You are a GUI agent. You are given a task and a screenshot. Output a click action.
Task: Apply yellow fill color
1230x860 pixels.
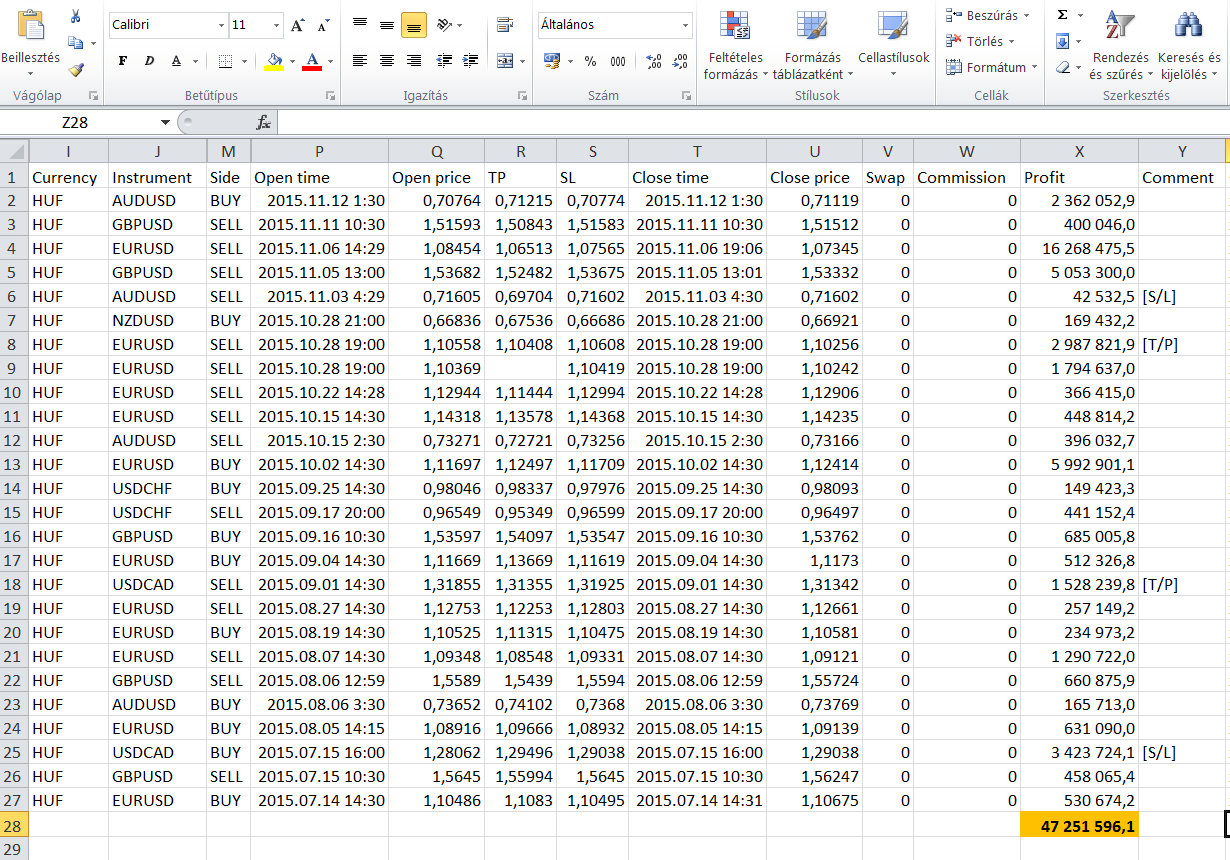(x=274, y=61)
